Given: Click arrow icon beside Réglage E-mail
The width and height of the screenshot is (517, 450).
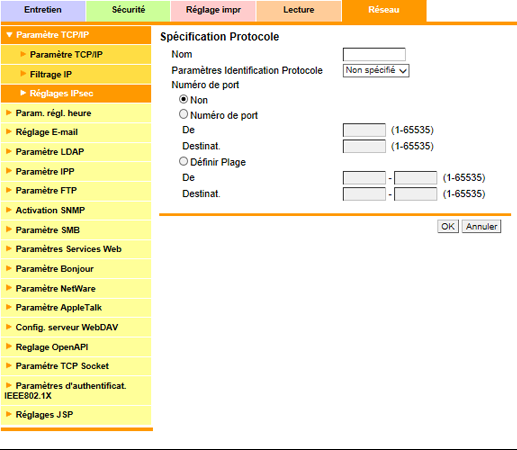Looking at the screenshot, I should pos(9,132).
